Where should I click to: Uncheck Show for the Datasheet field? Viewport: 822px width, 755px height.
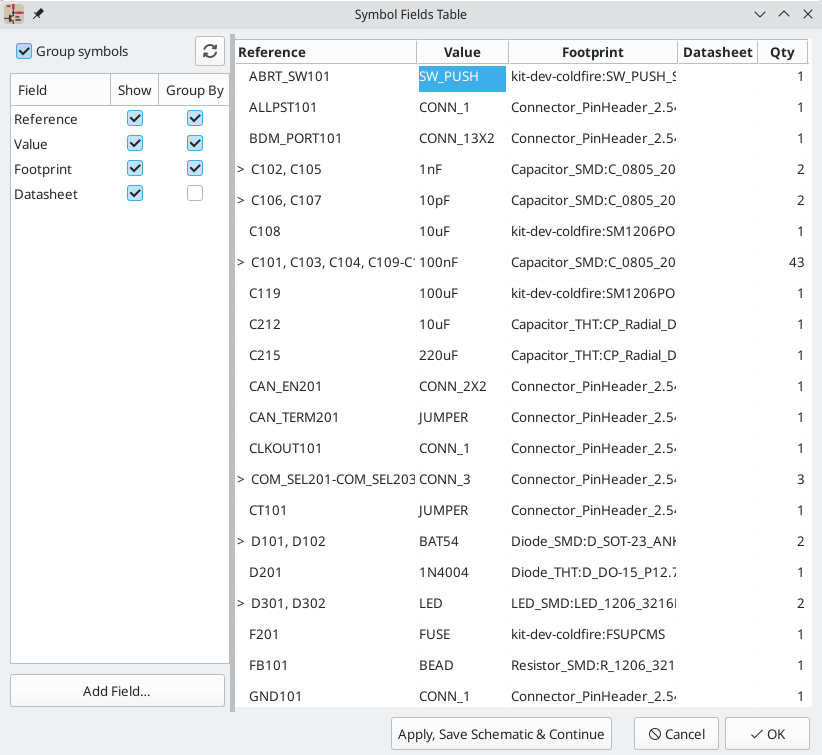point(134,193)
